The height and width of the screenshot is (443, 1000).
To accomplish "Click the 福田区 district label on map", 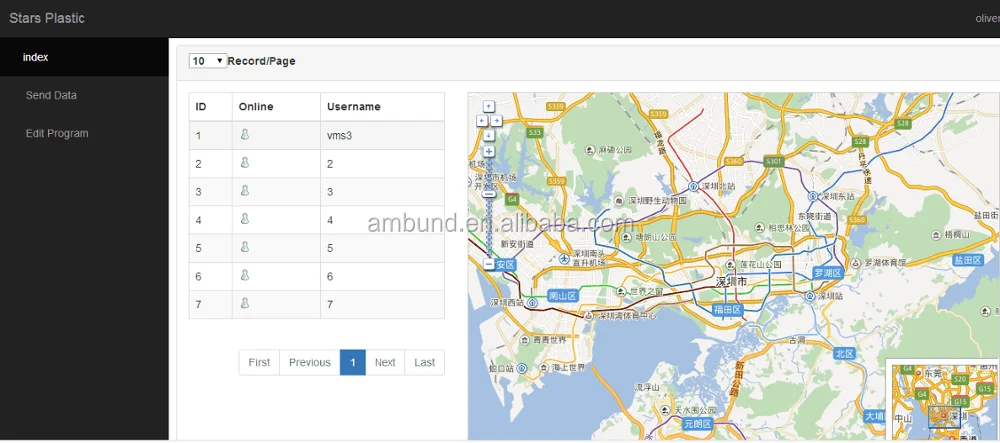I will coord(727,310).
